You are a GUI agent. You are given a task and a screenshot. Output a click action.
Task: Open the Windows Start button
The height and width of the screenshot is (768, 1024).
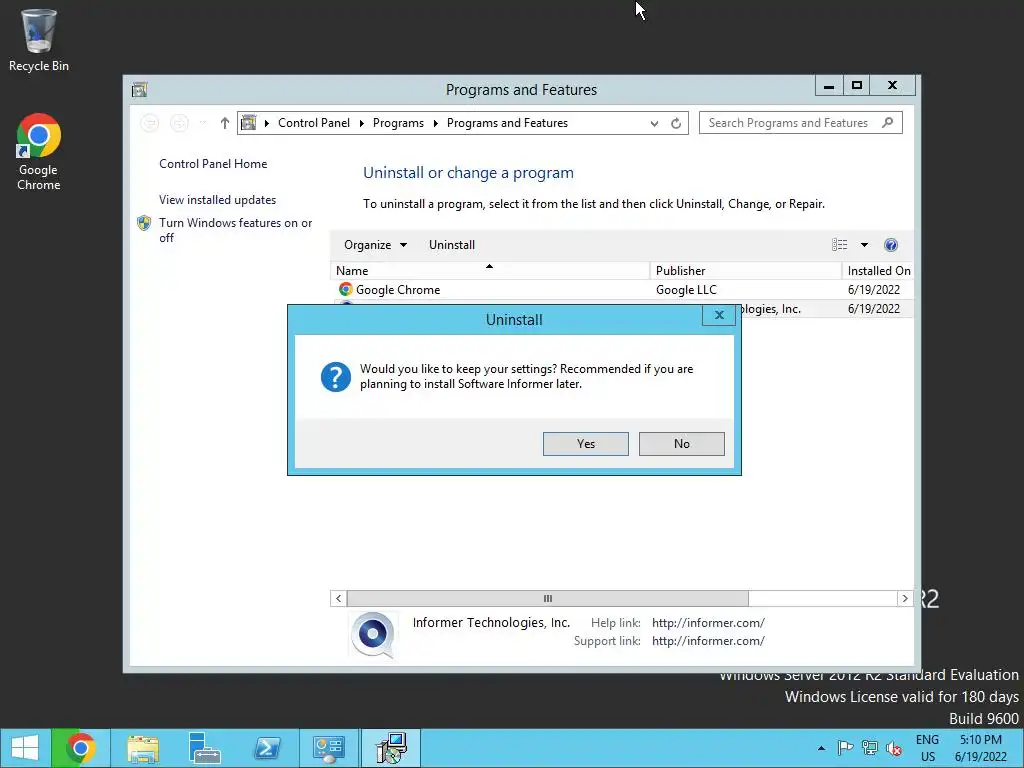(25, 748)
